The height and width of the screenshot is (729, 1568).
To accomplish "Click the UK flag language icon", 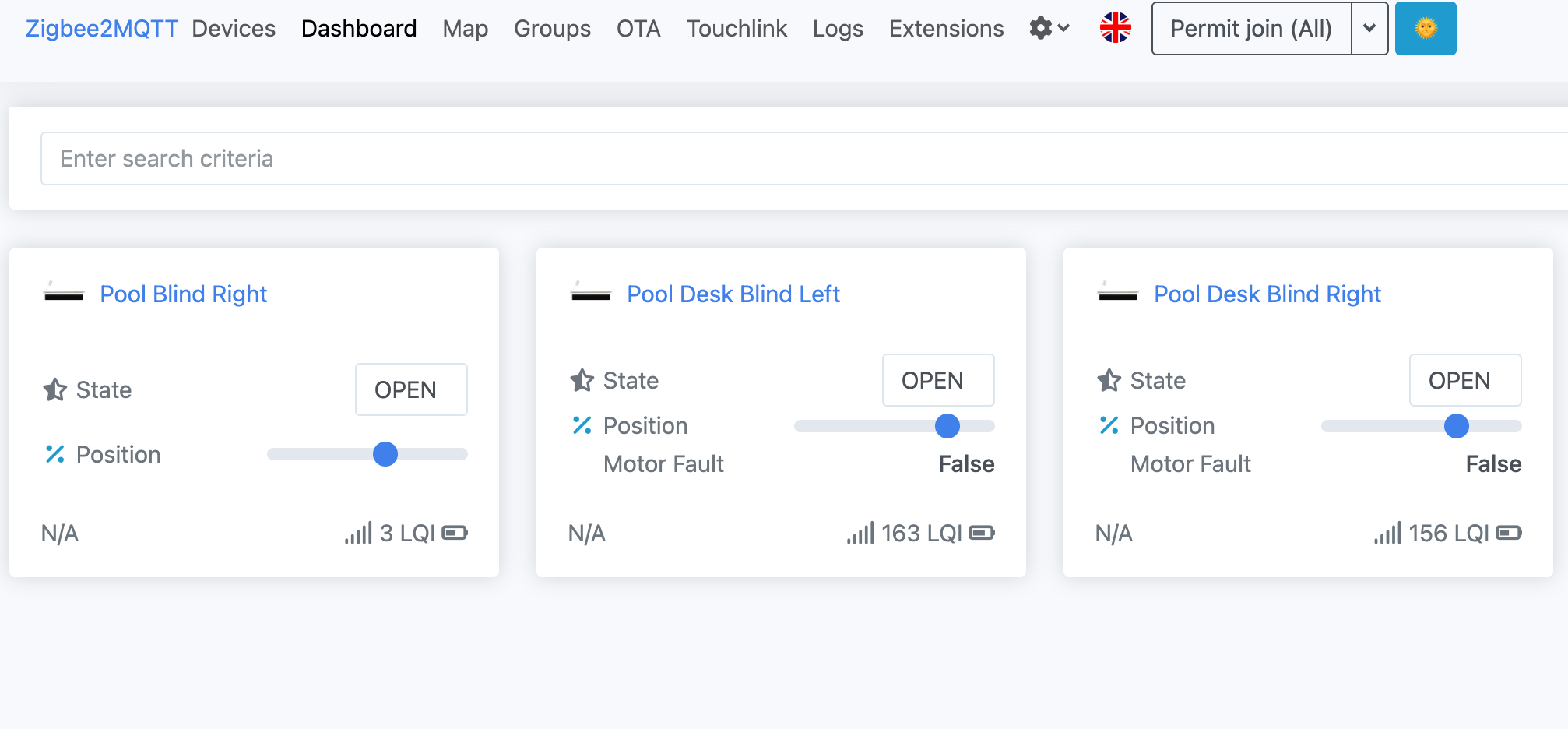I will tap(1115, 28).
